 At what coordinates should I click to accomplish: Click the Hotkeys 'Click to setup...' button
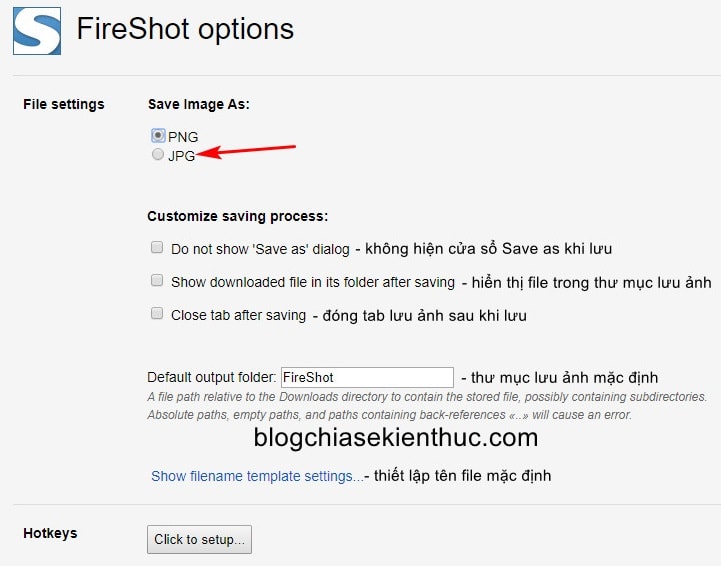pos(199,539)
